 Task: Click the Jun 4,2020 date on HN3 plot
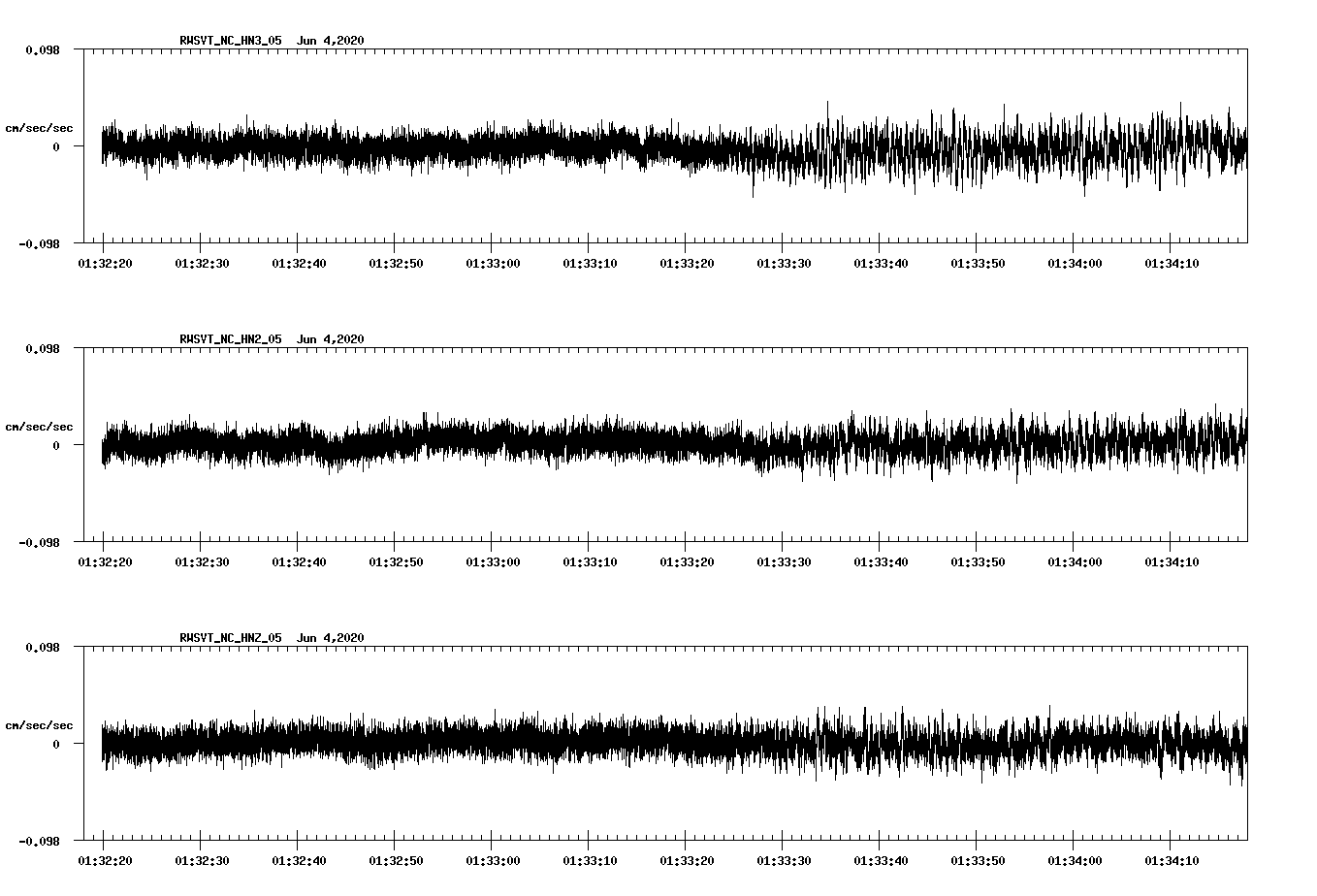click(x=331, y=41)
